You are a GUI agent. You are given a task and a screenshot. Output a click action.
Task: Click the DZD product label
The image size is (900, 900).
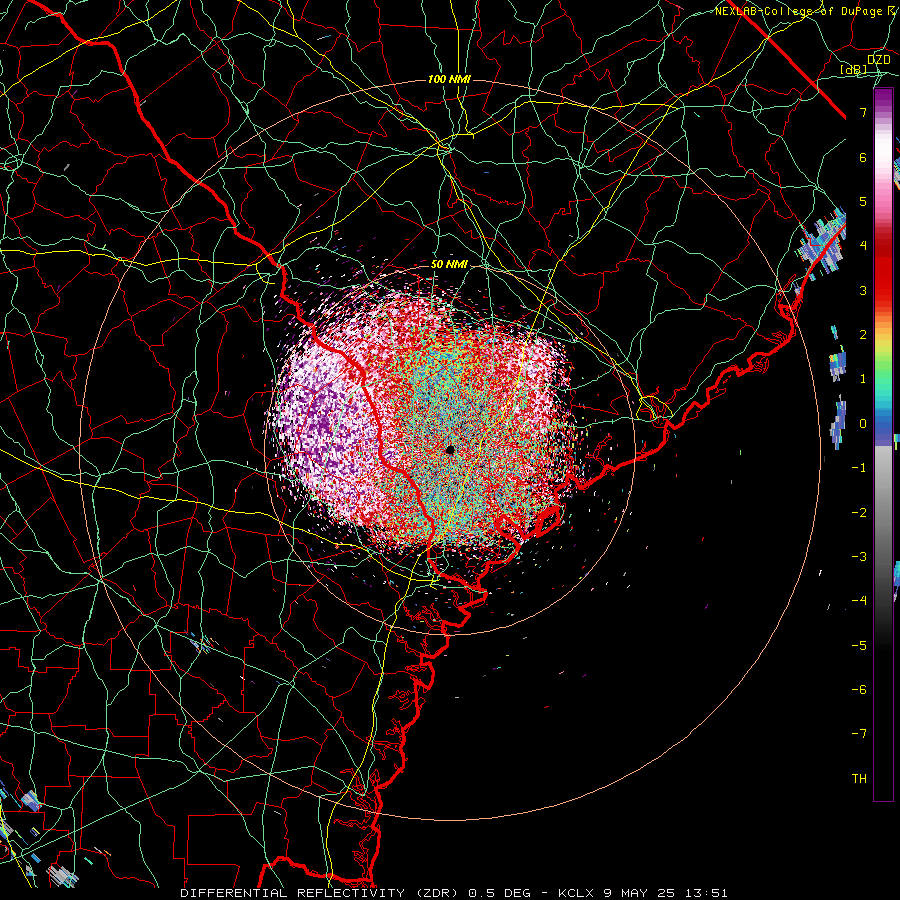pyautogui.click(x=879, y=59)
